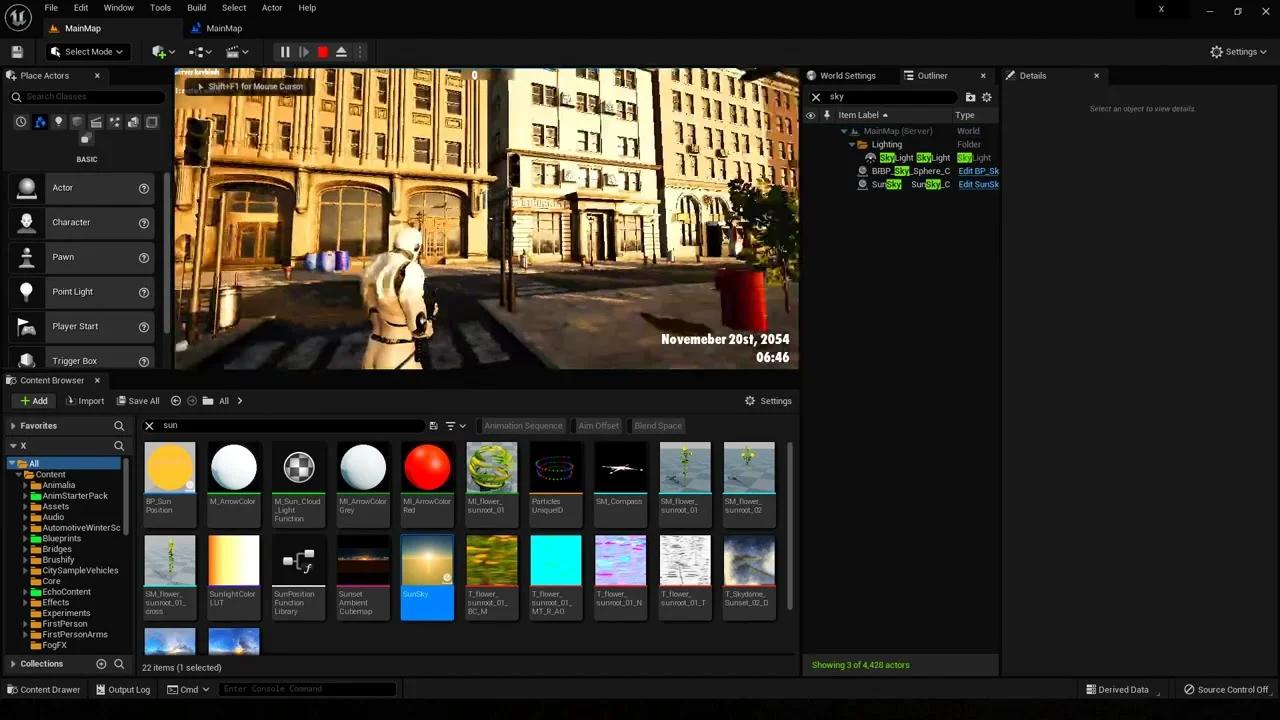Open the Select Mode dropdown

click(x=88, y=52)
